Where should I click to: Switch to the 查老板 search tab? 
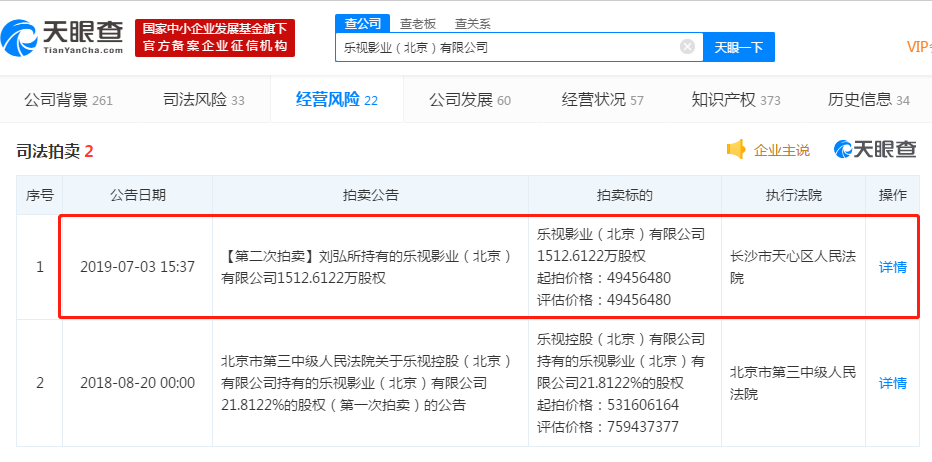[x=418, y=24]
